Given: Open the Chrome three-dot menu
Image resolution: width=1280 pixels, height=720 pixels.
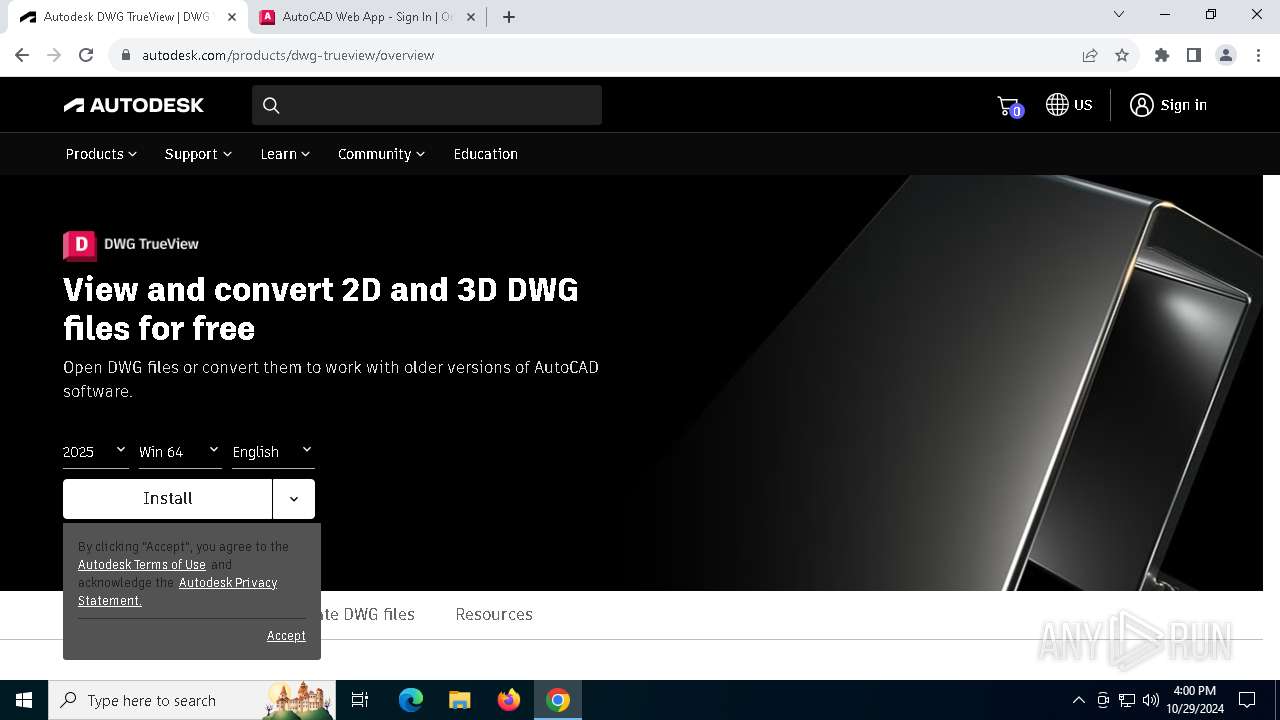Looking at the screenshot, I should (1257, 55).
